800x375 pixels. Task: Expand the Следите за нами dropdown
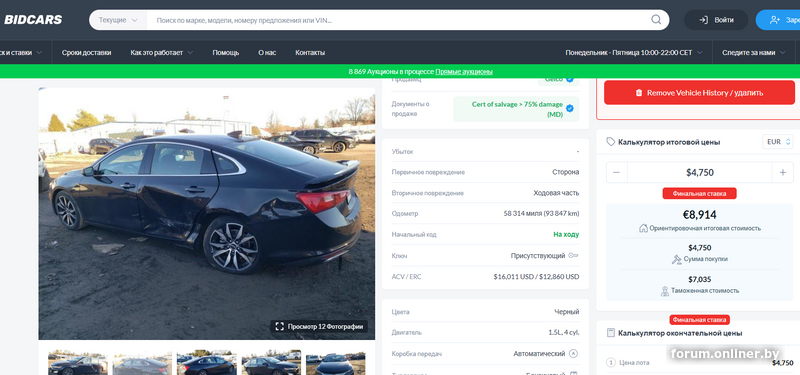(x=753, y=53)
